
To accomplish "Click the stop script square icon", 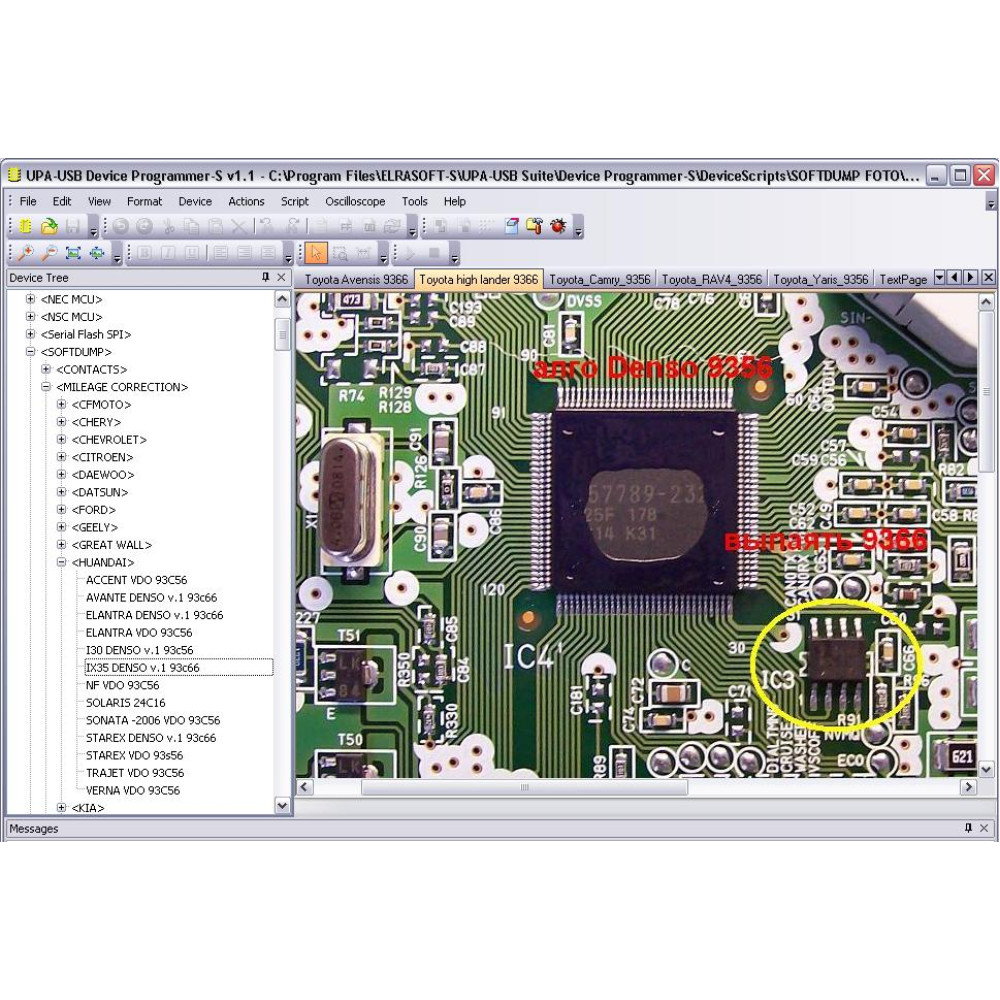I will pos(434,253).
